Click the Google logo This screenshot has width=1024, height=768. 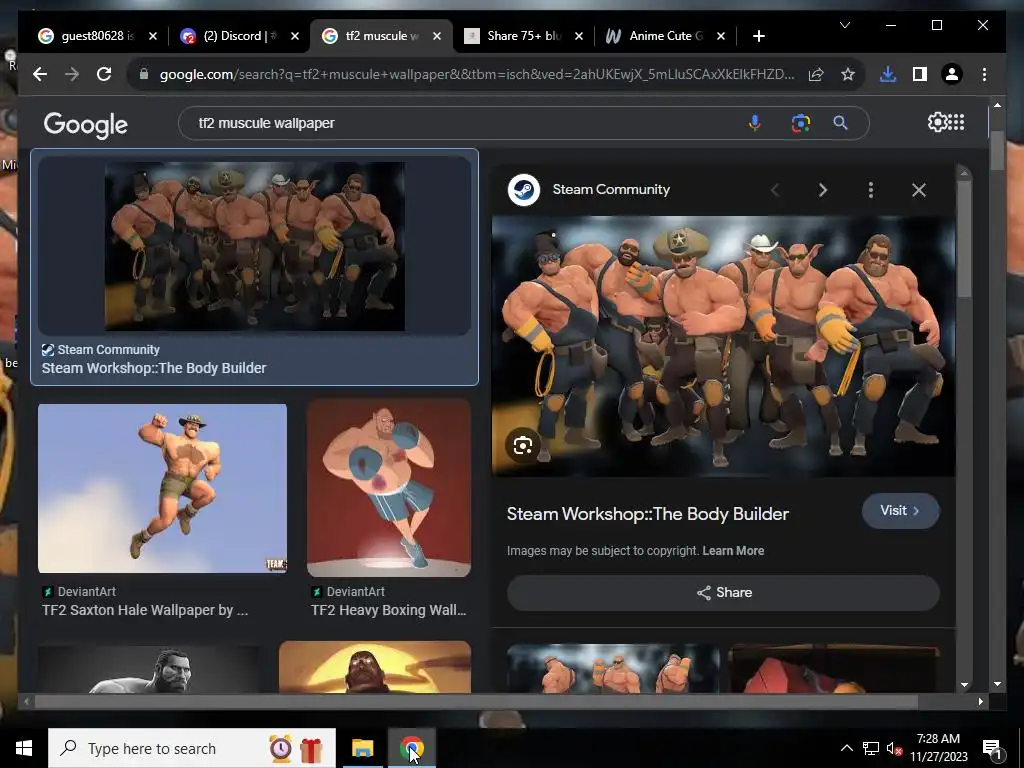point(86,124)
